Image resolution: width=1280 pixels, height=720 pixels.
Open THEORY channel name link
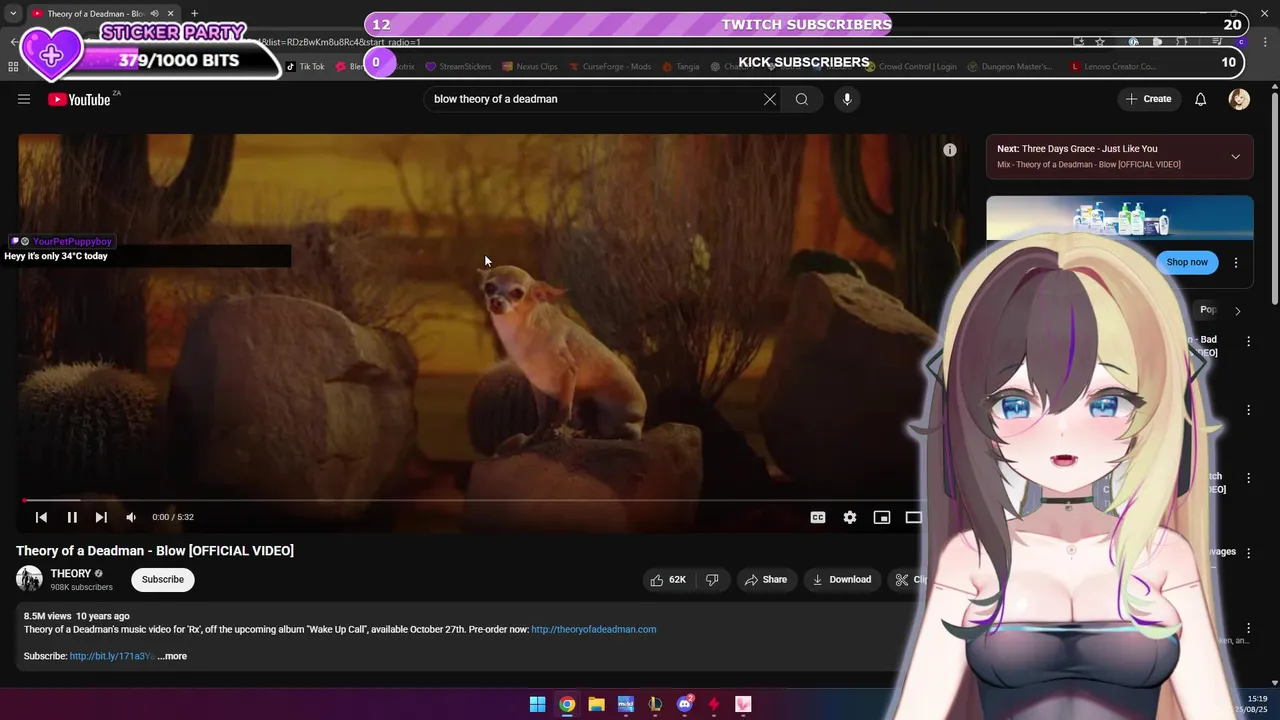tap(71, 573)
